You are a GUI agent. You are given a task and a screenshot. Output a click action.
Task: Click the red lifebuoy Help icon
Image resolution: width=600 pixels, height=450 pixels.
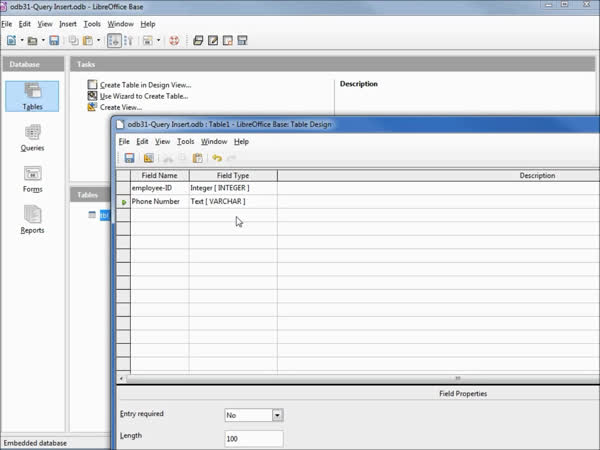(x=174, y=40)
